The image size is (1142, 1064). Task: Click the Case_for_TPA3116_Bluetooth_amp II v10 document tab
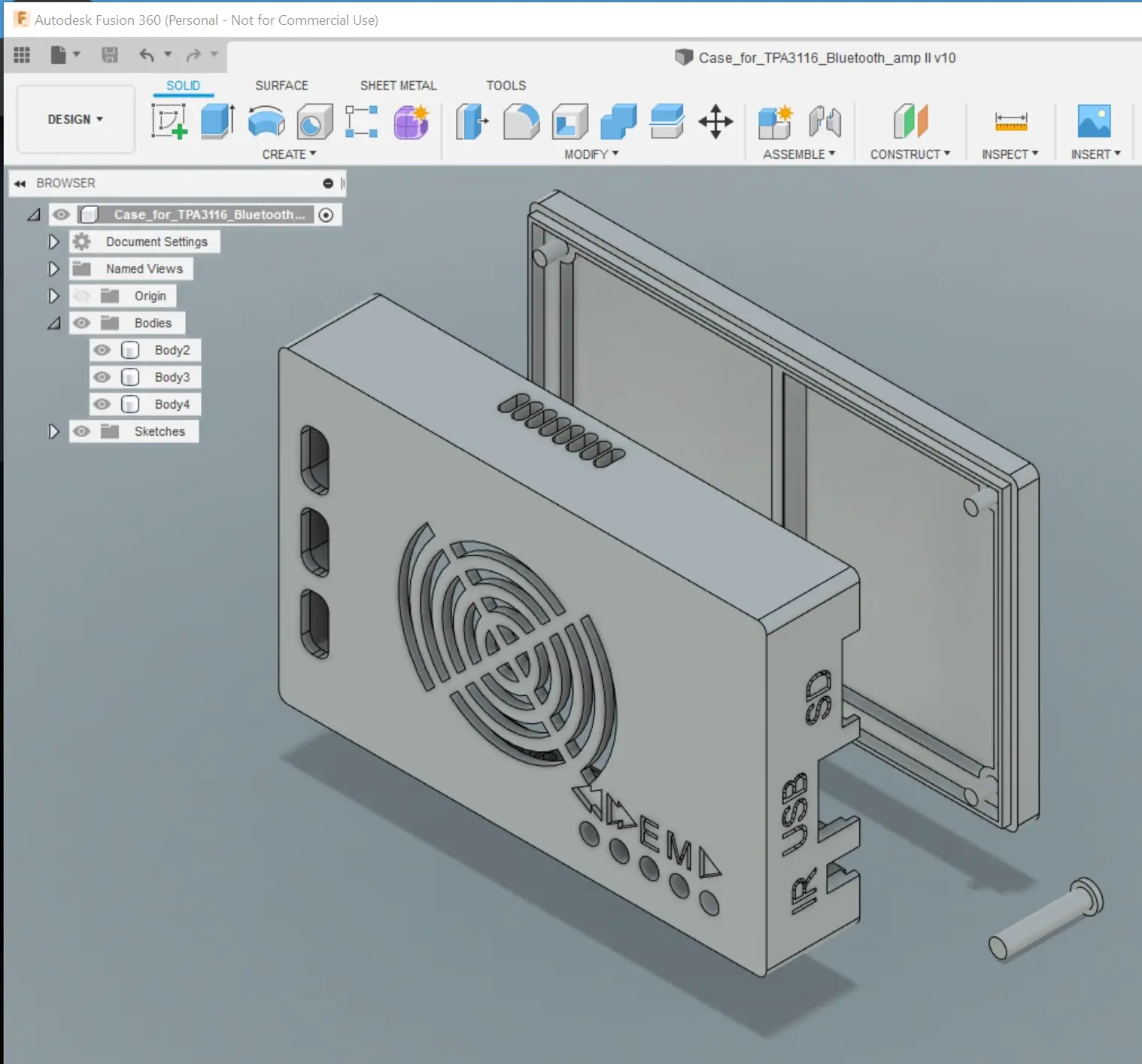pyautogui.click(x=815, y=58)
